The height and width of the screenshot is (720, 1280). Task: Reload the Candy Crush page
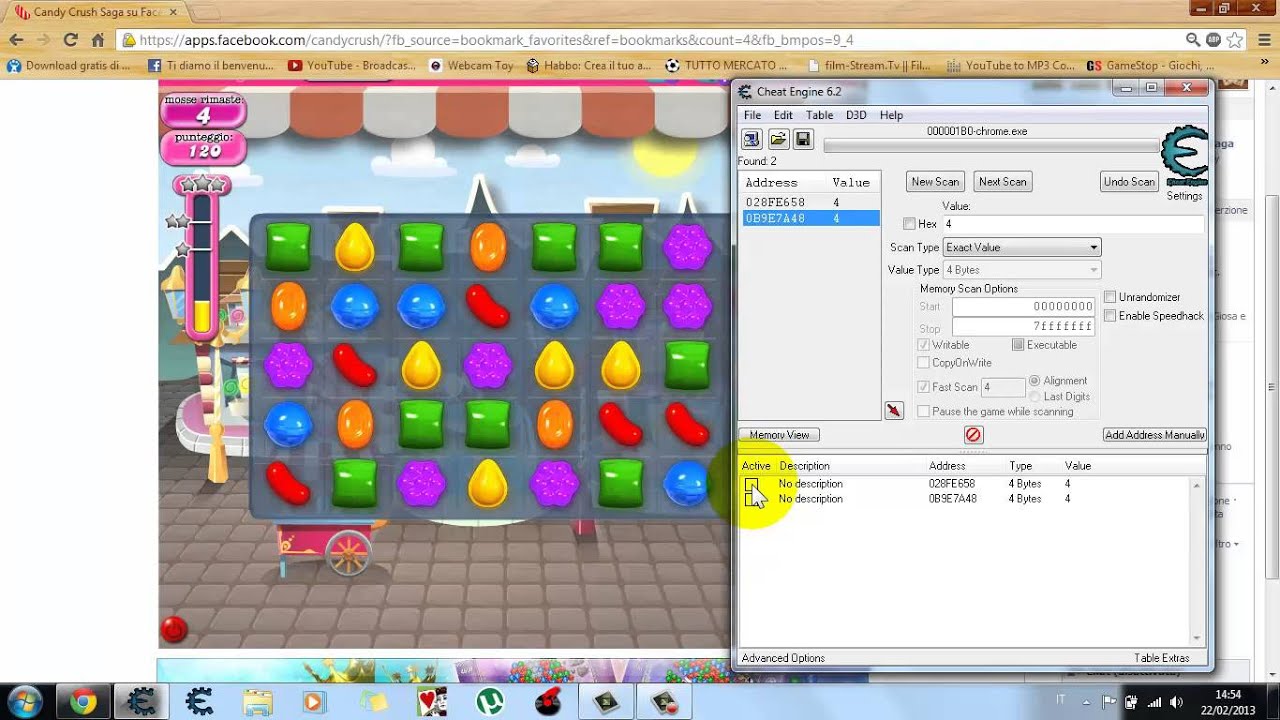pyautogui.click(x=70, y=40)
